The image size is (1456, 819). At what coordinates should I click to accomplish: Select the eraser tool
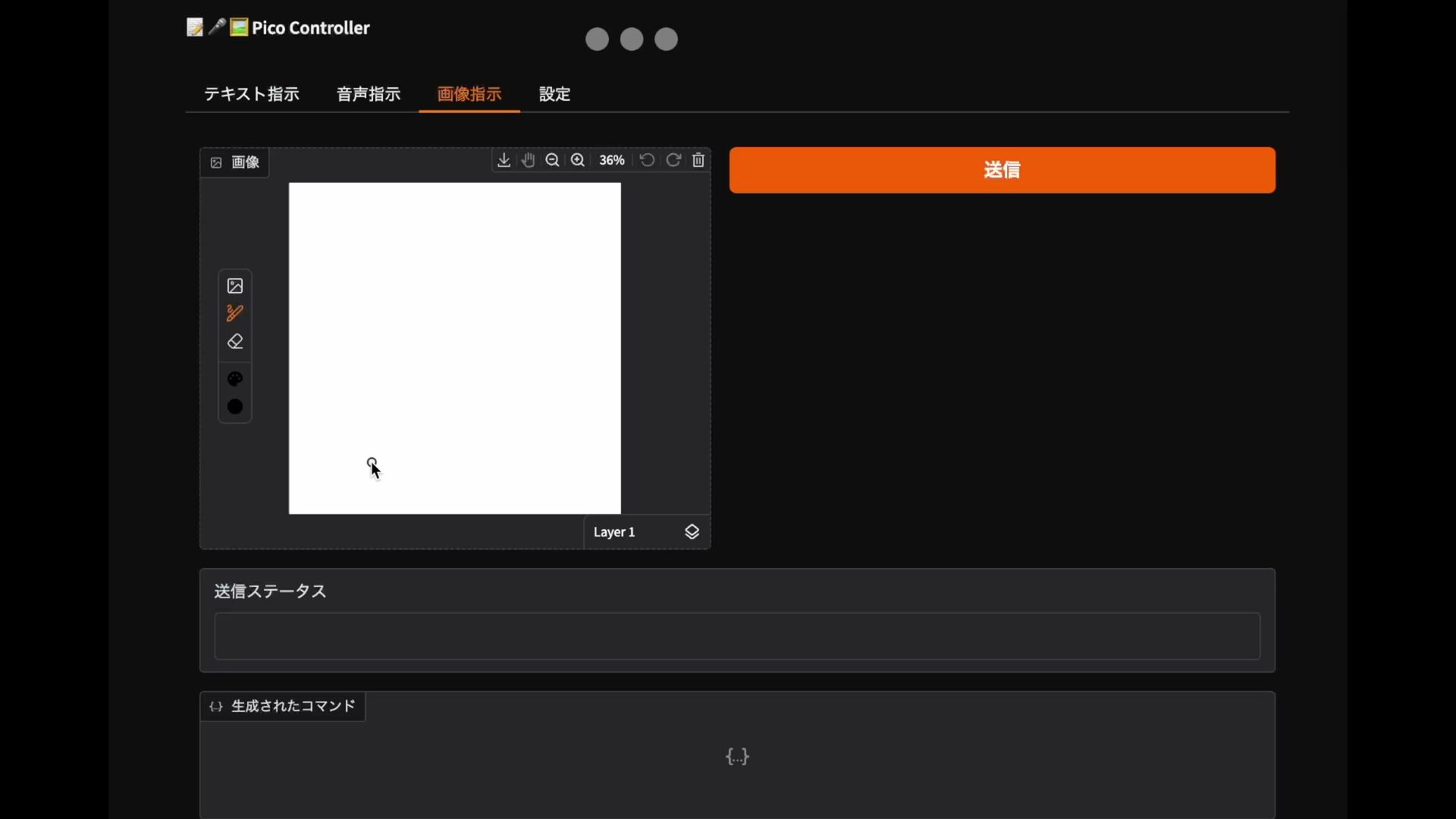(x=235, y=342)
